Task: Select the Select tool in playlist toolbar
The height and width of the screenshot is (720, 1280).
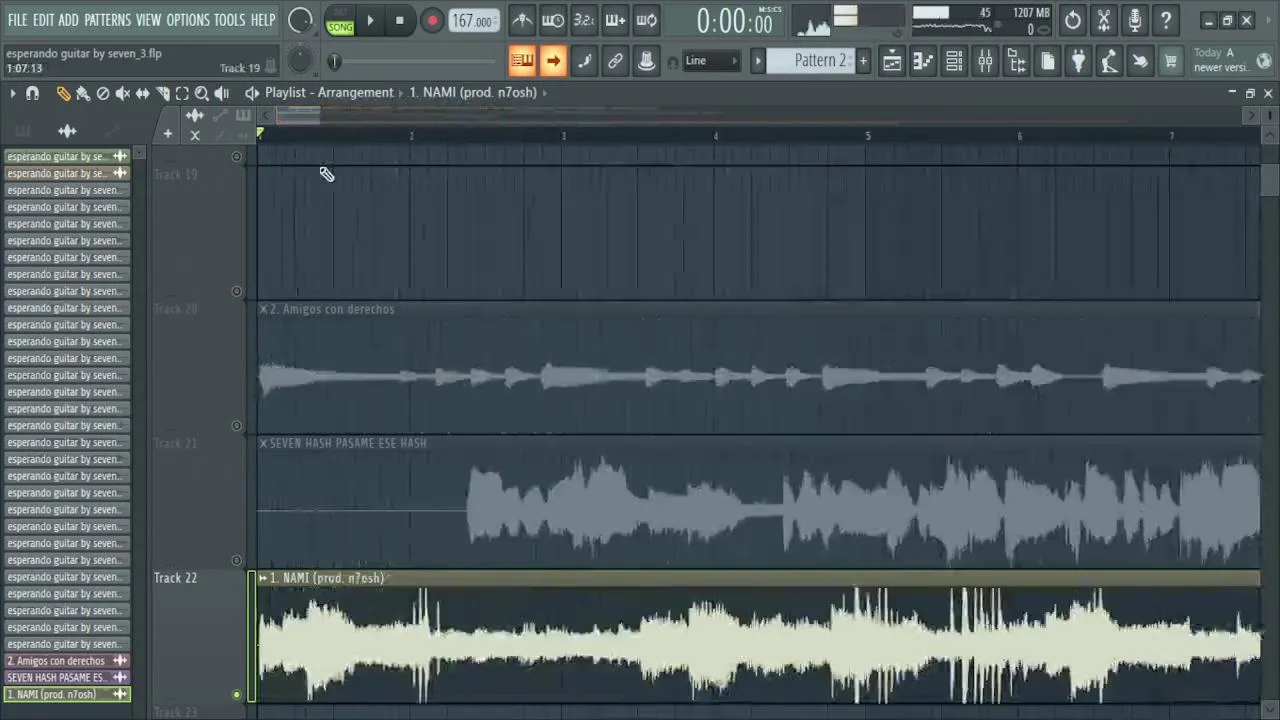Action: [x=182, y=93]
